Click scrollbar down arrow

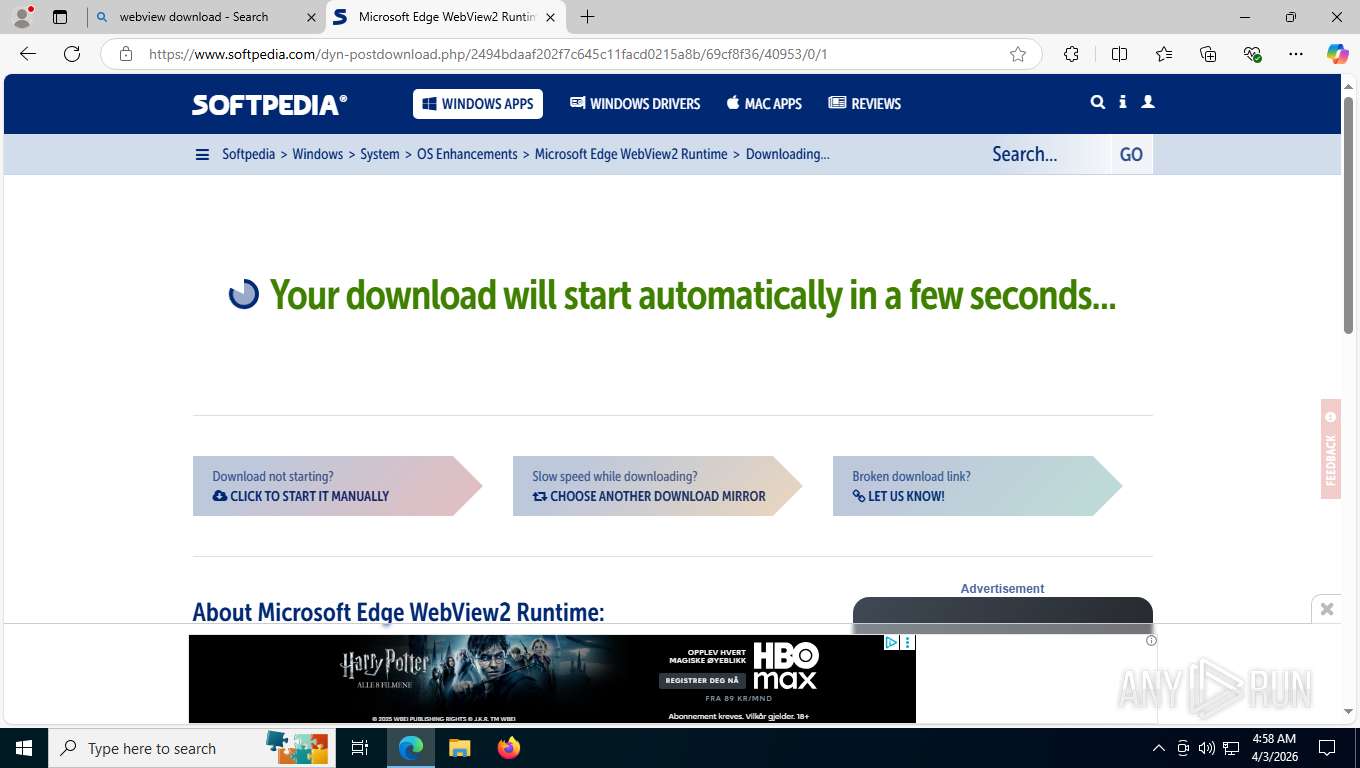(x=1349, y=711)
